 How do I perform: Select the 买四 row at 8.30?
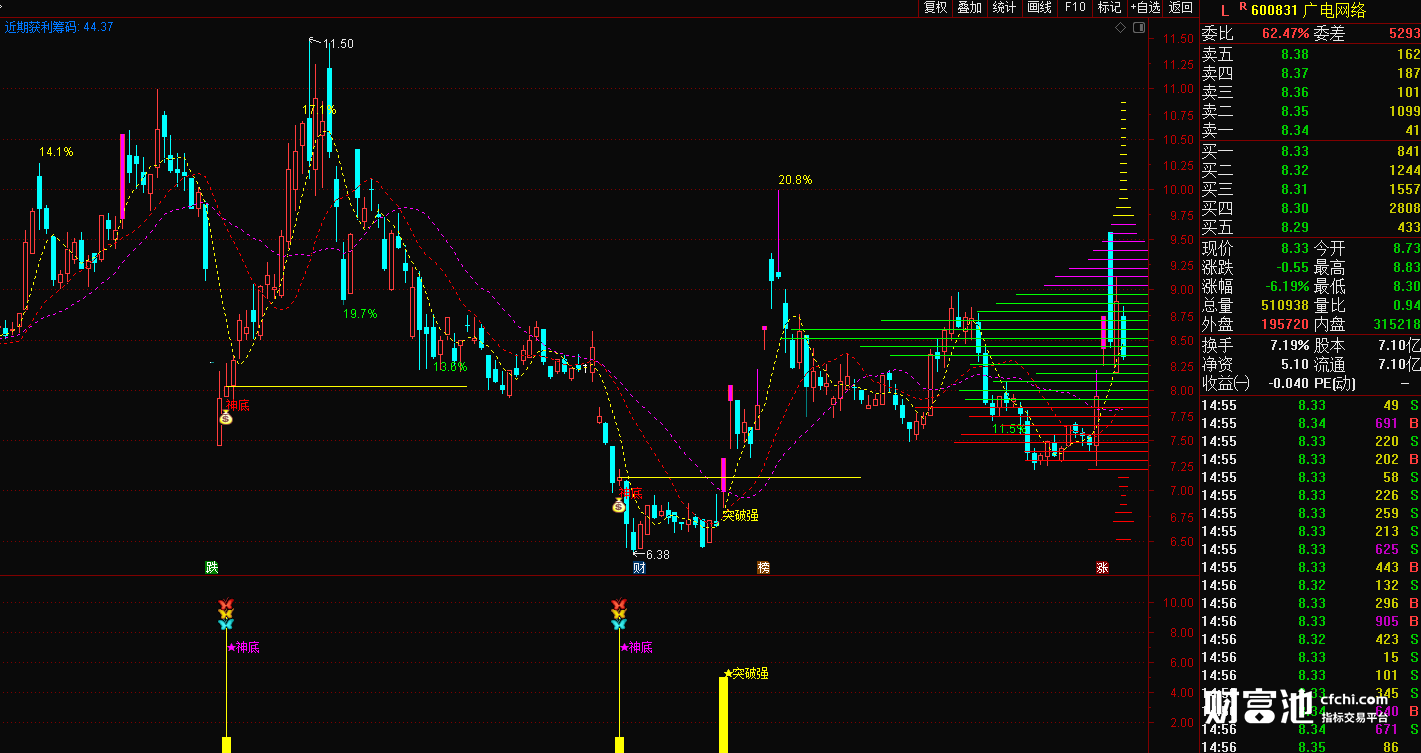coord(1310,208)
